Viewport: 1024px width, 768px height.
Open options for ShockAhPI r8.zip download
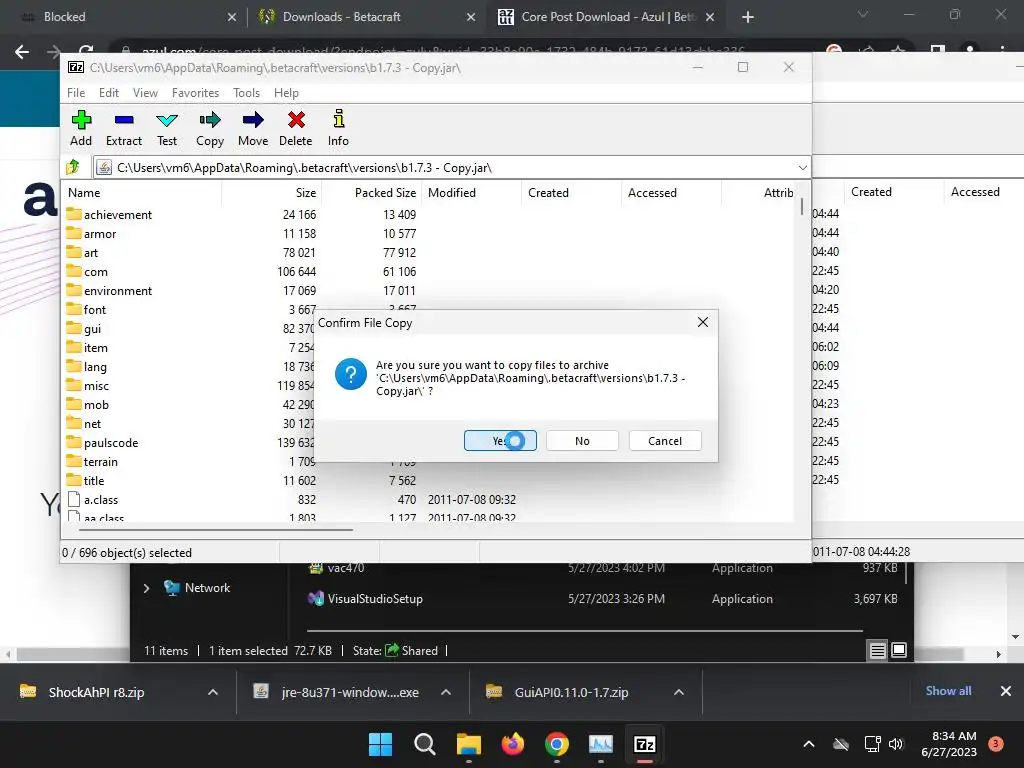[x=213, y=692]
